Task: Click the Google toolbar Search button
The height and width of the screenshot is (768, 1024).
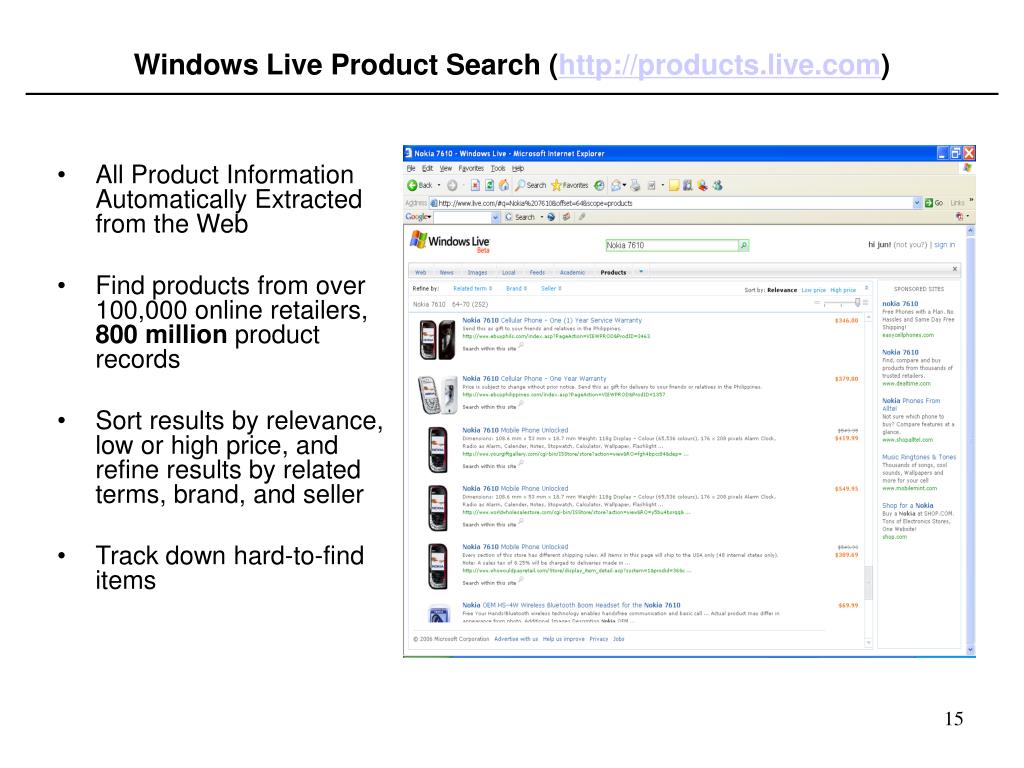Action: 520,217
